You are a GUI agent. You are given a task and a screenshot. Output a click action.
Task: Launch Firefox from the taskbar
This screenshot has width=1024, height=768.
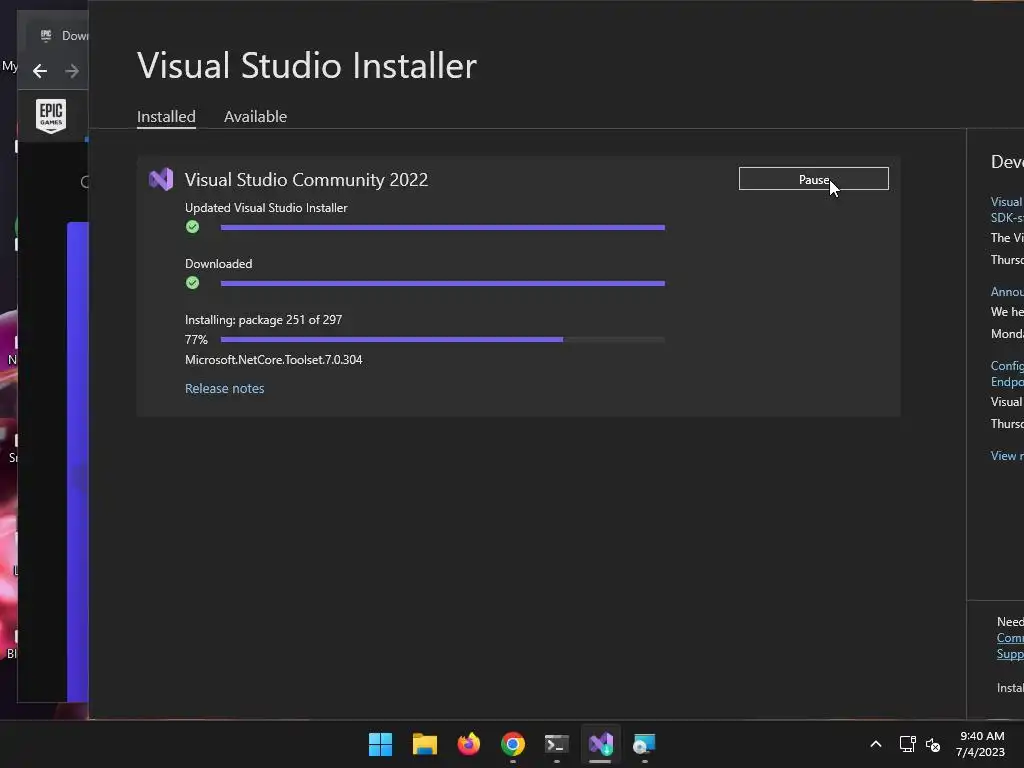468,744
